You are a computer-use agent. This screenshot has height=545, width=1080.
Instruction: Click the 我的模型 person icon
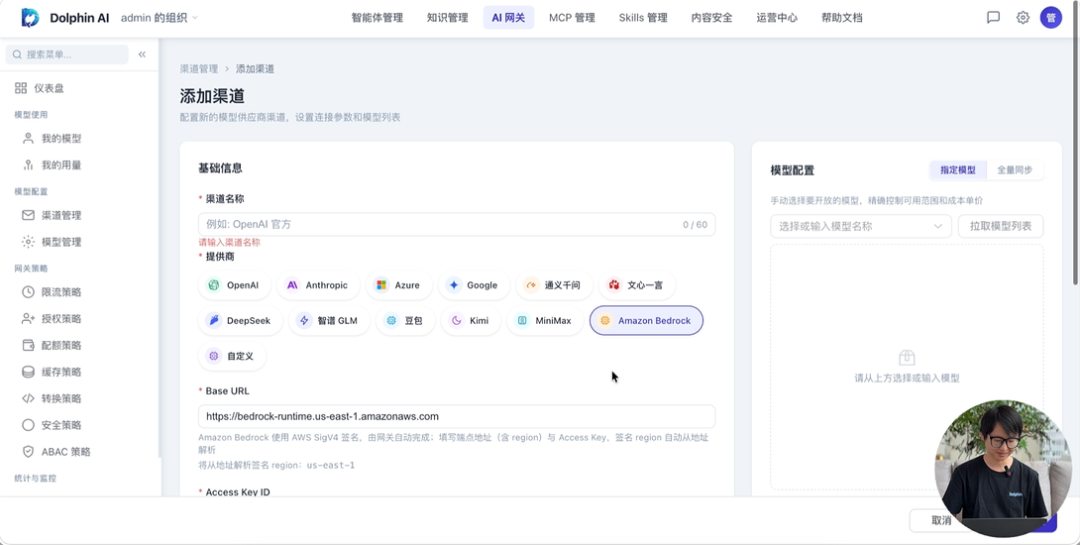(x=28, y=138)
